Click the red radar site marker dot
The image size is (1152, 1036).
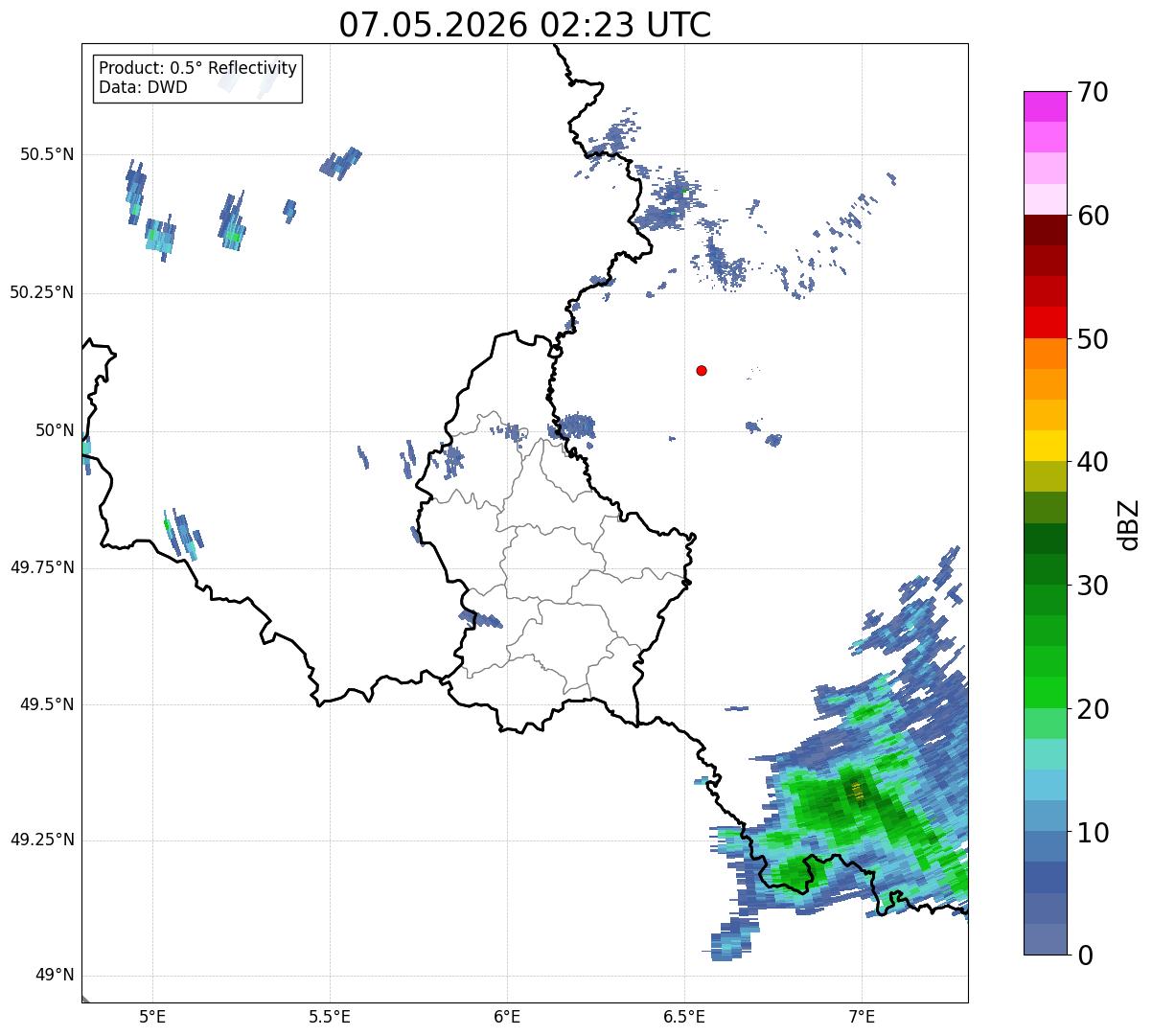point(702,370)
